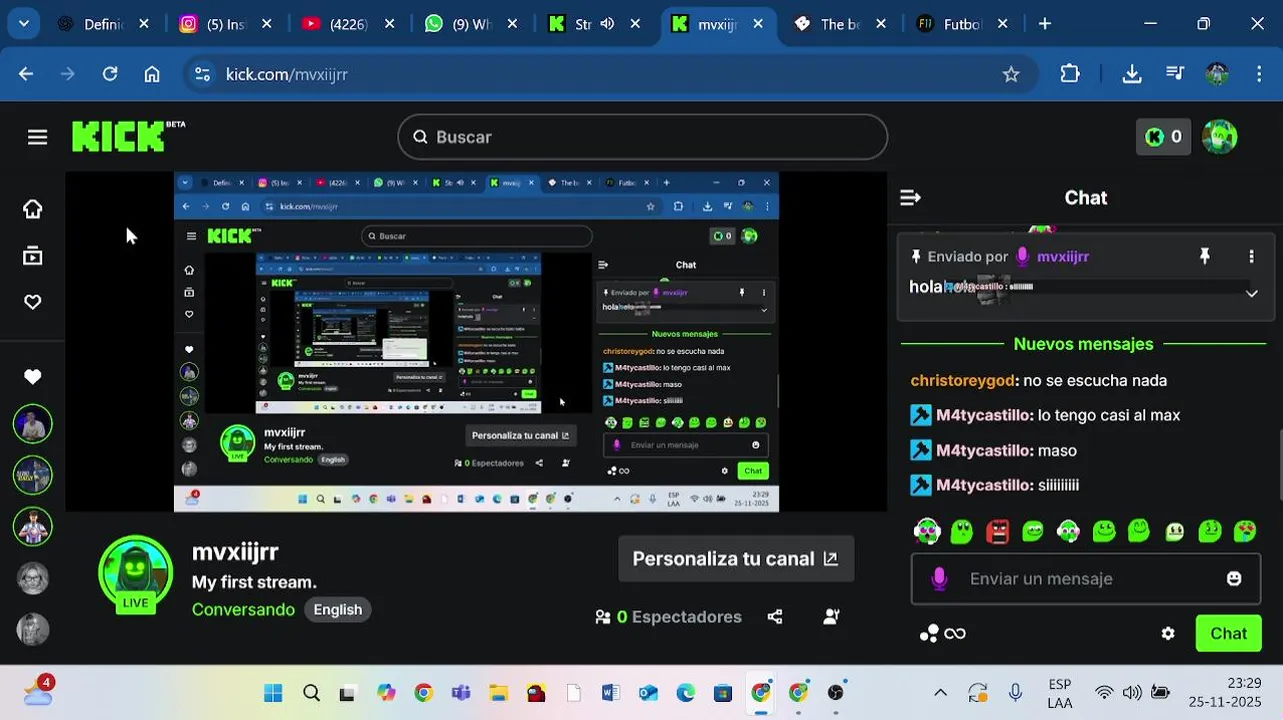Image resolution: width=1283 pixels, height=720 pixels.
Task: Show hidden tray icons chevron
Action: tap(940, 693)
